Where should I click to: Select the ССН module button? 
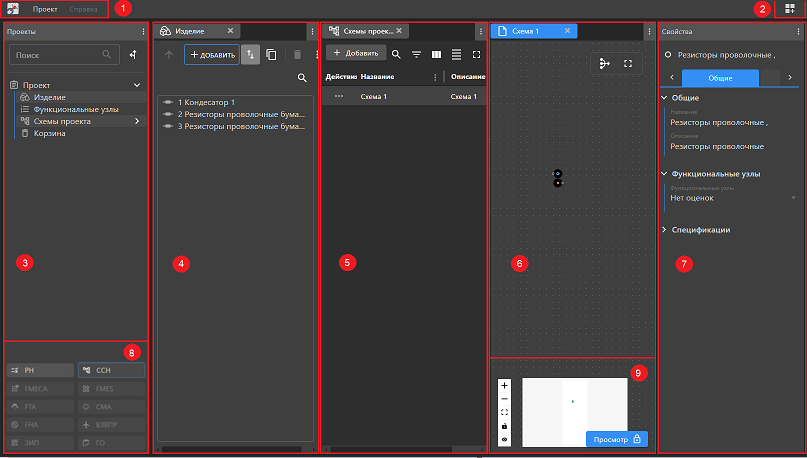click(111, 370)
